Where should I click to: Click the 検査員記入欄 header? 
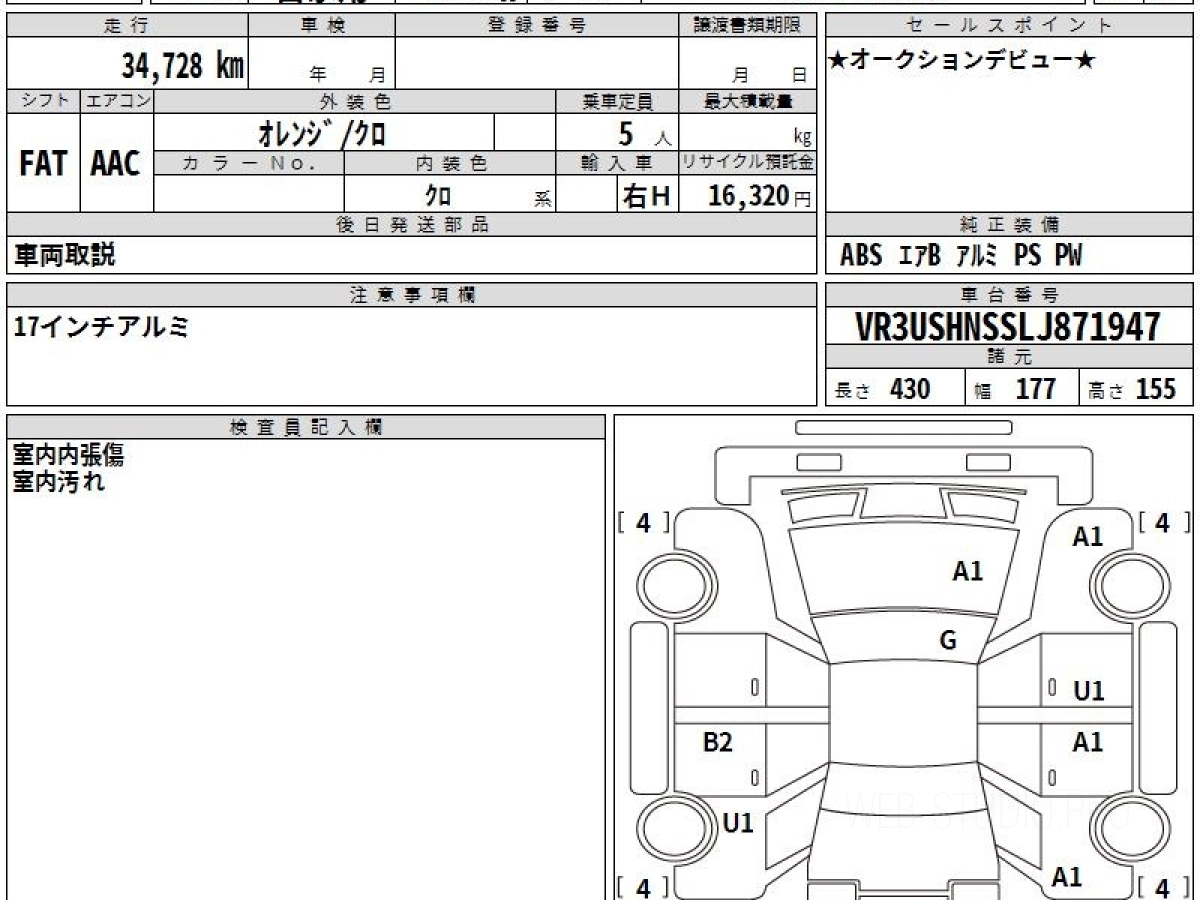coord(306,427)
